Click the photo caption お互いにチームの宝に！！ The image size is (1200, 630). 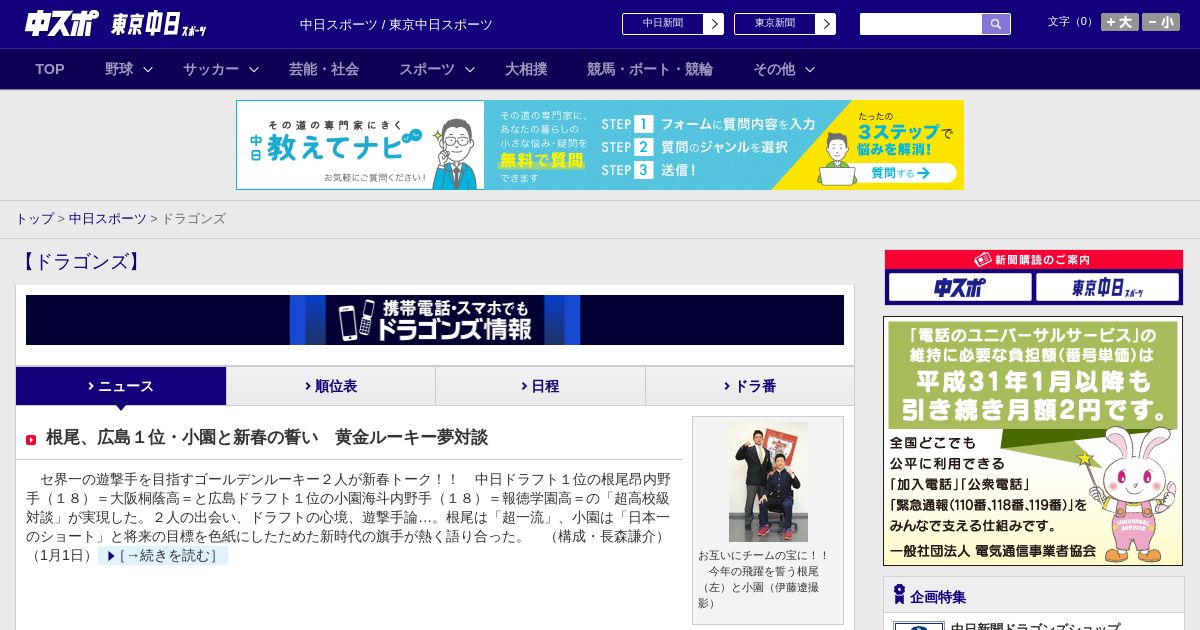(x=764, y=555)
